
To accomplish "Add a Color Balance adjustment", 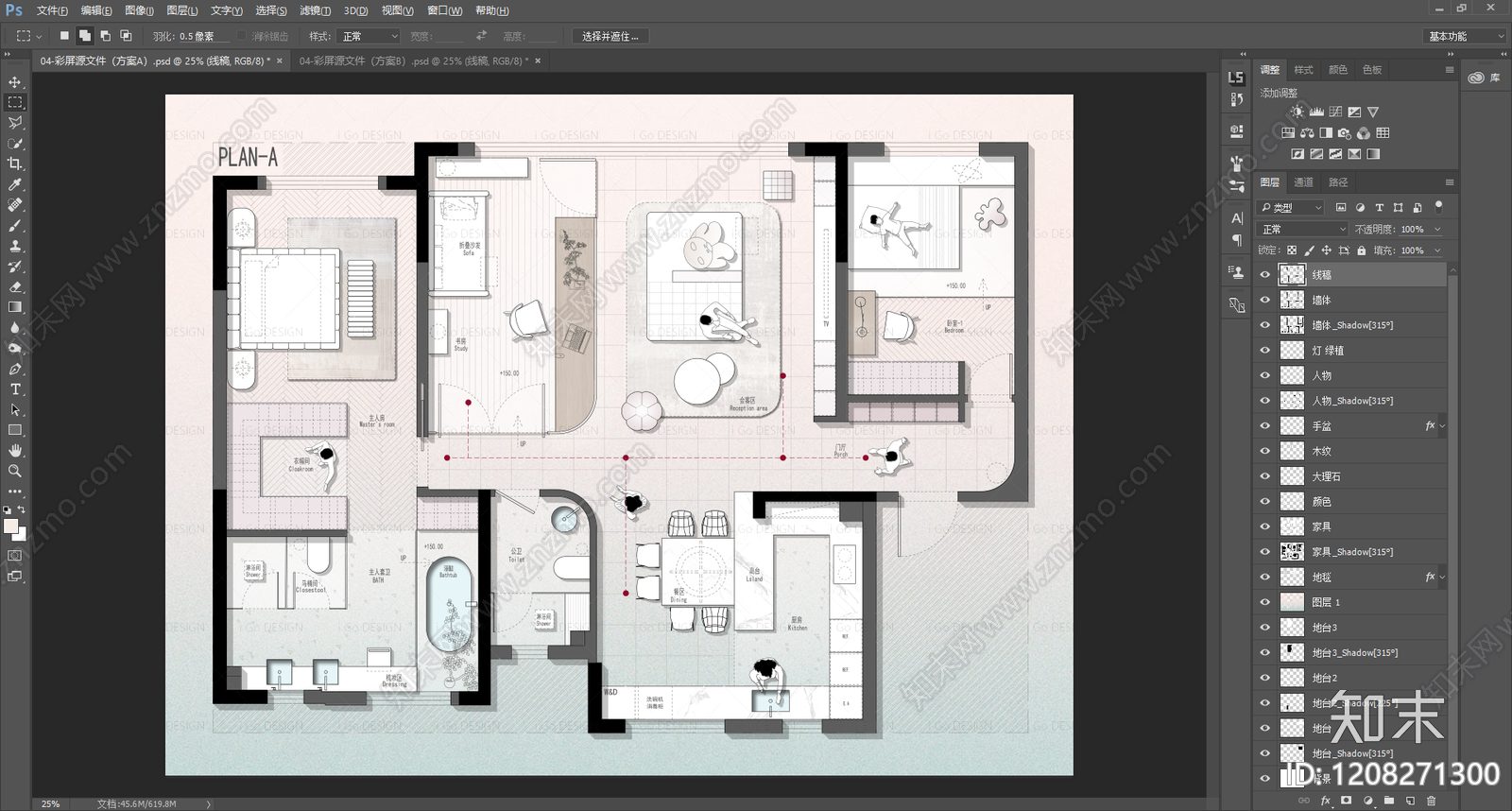I will [1307, 133].
